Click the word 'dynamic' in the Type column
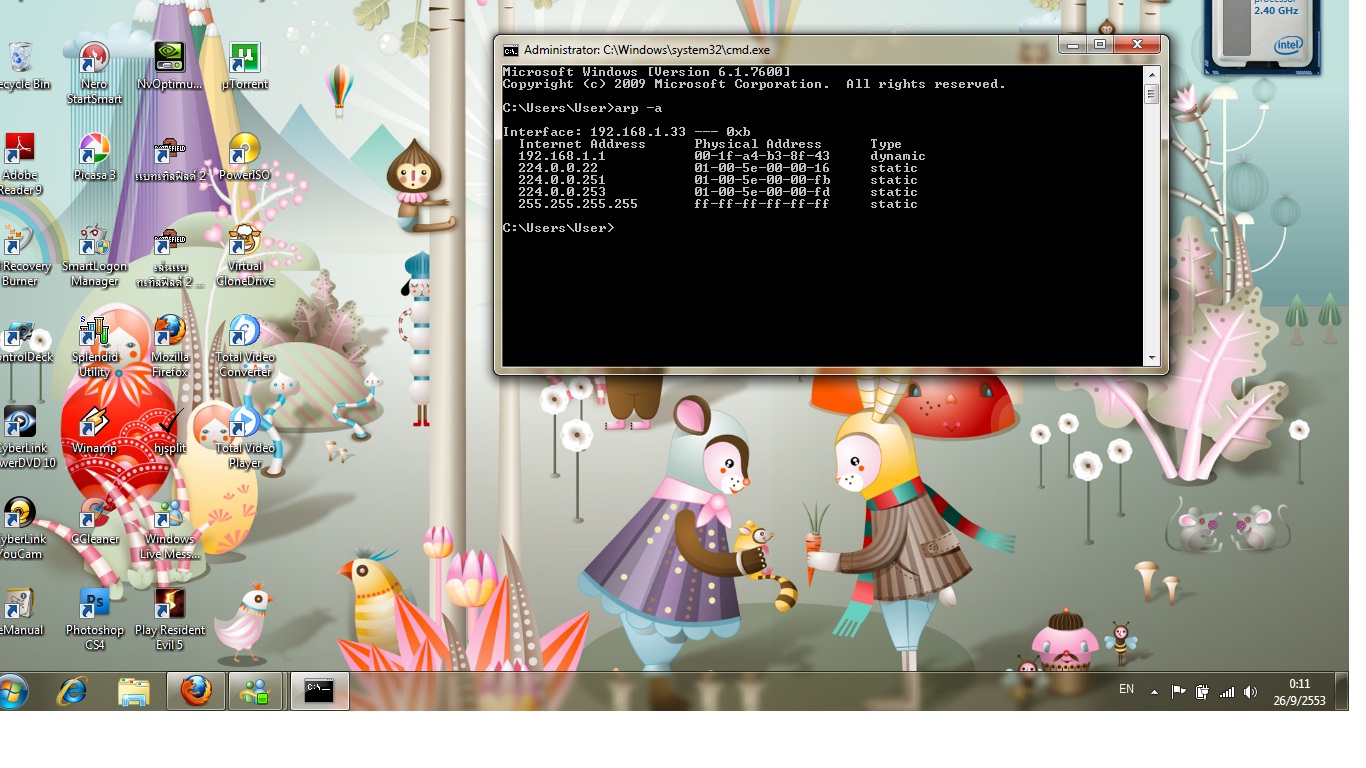The image size is (1366, 768). tap(898, 156)
